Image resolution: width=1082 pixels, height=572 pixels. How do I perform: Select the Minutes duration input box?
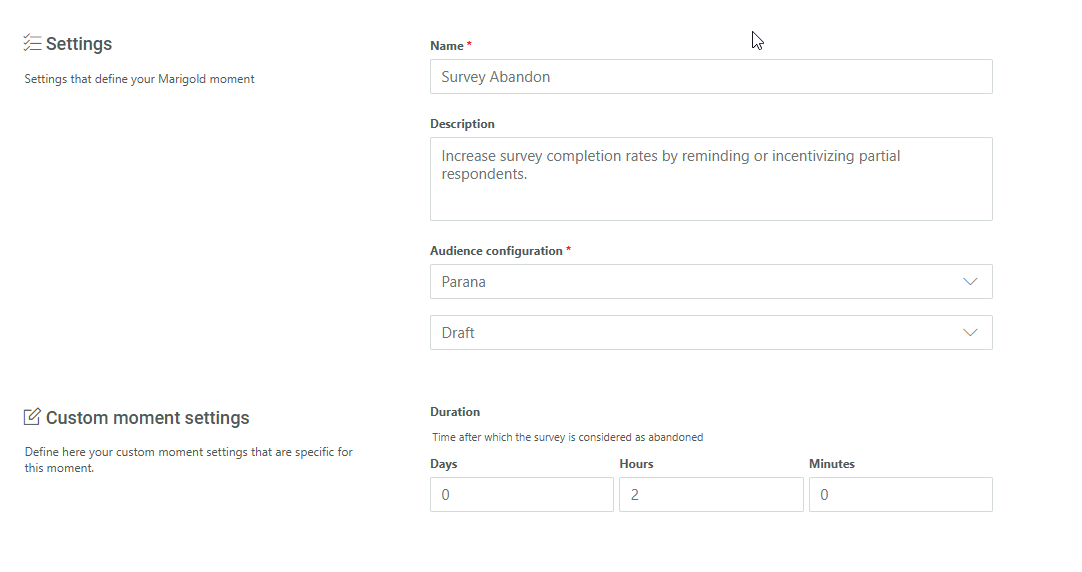[x=900, y=495]
